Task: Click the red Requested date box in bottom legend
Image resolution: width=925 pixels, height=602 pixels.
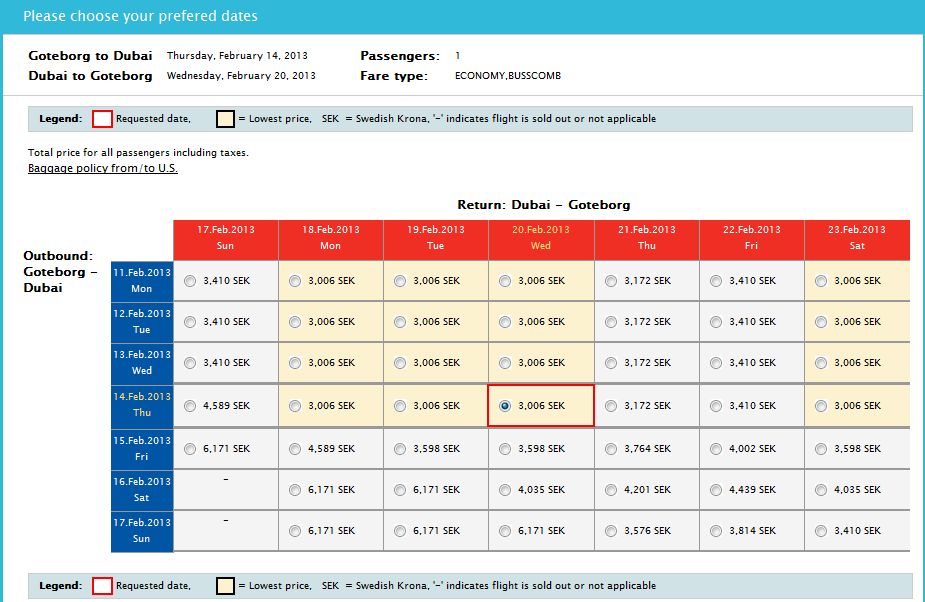Action: click(102, 586)
